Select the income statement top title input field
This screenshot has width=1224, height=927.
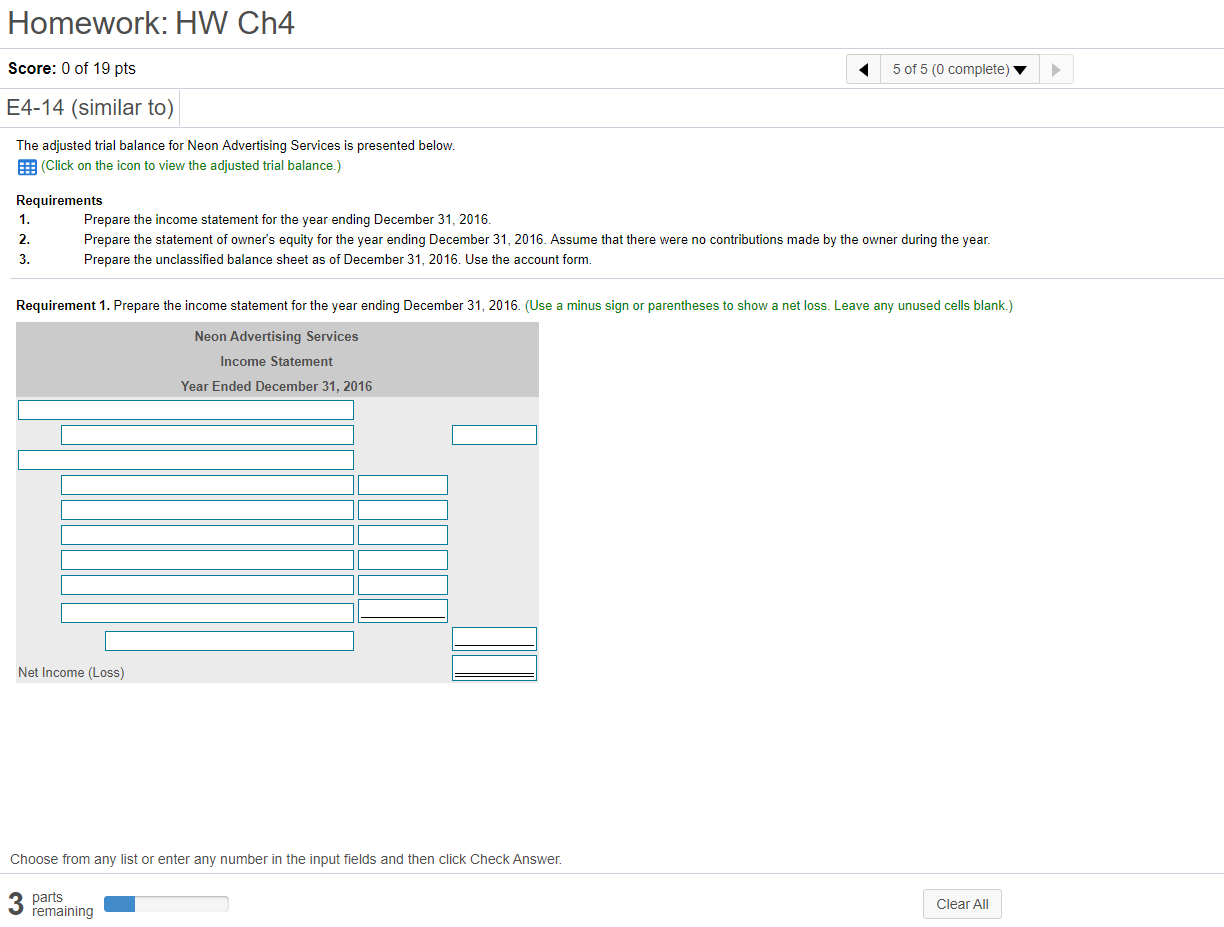[185, 409]
